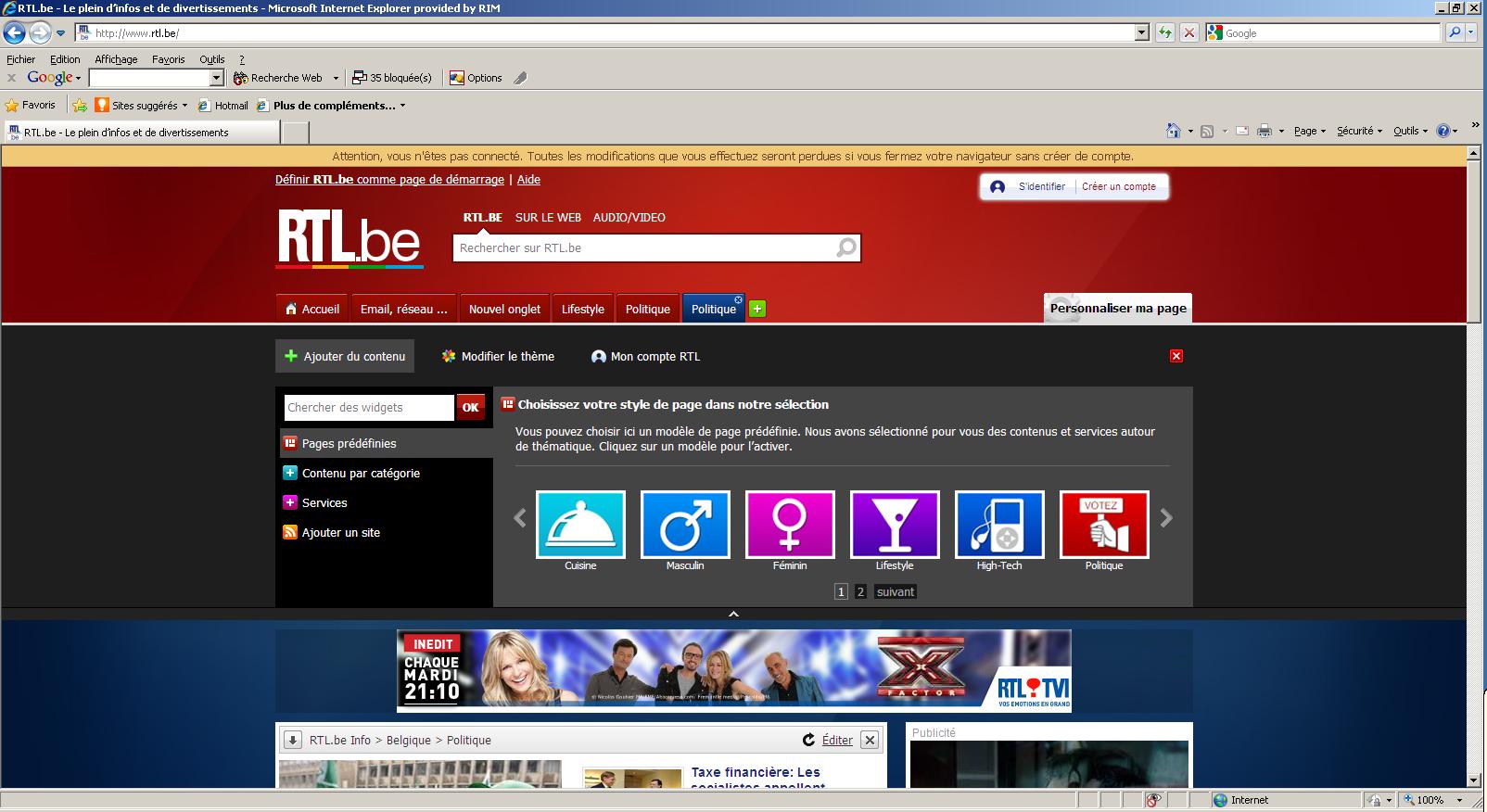Open the Favoris menu in menu bar
The image size is (1487, 812).
point(168,59)
